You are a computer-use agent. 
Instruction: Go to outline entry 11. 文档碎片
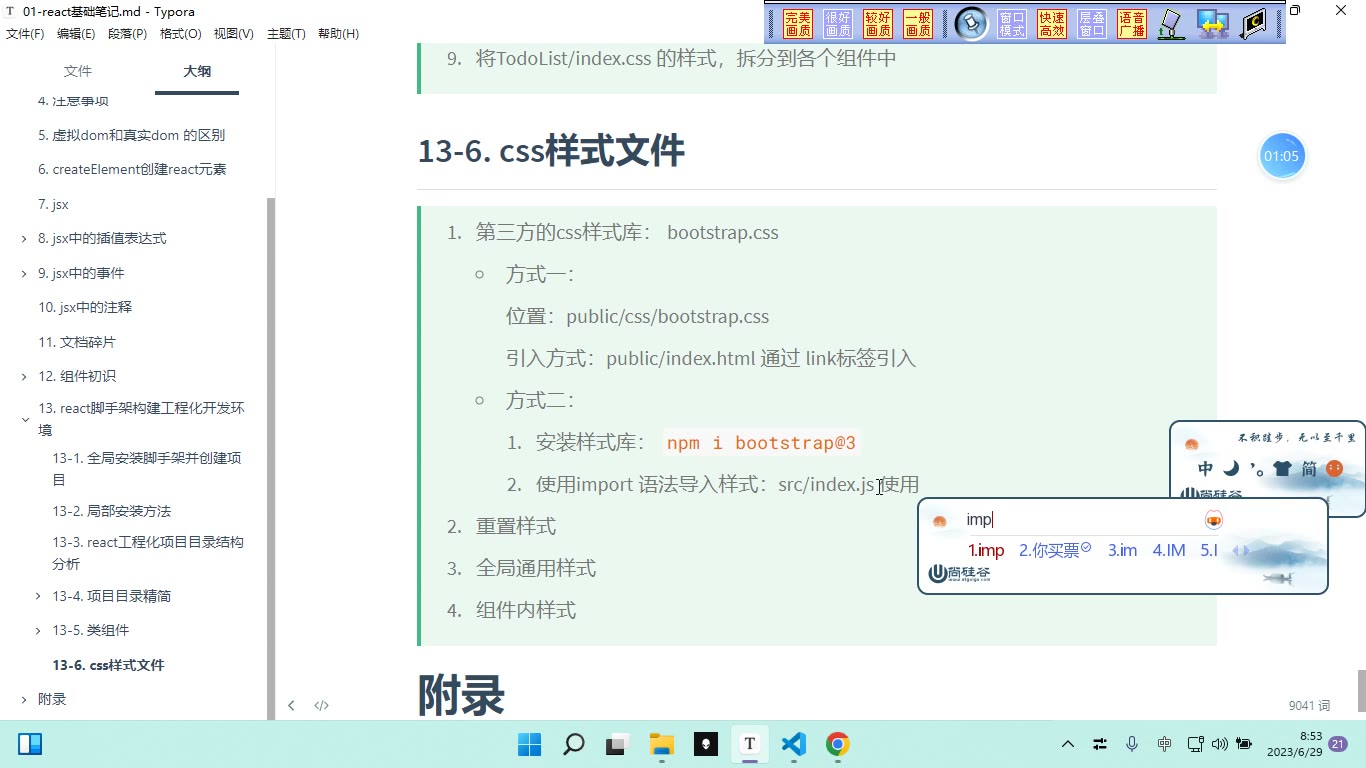point(77,342)
